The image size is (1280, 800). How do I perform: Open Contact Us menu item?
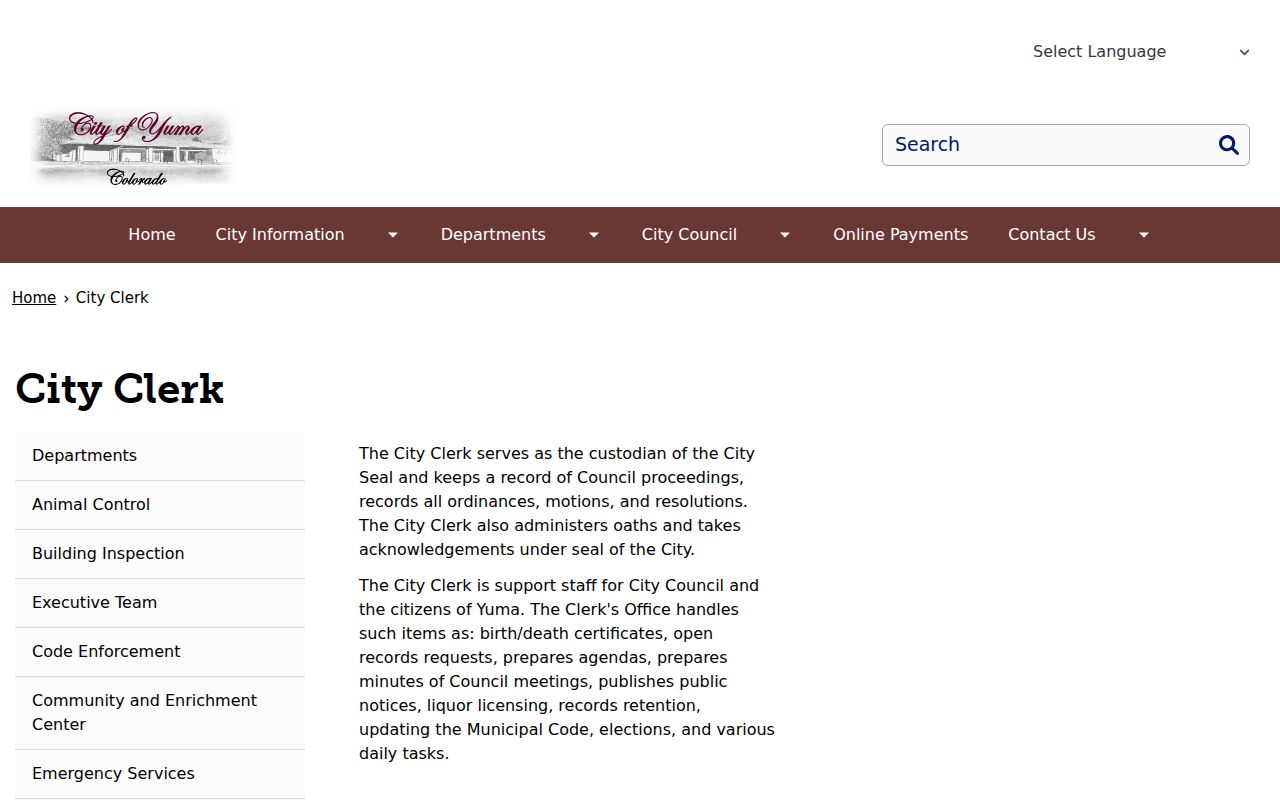click(x=1051, y=235)
